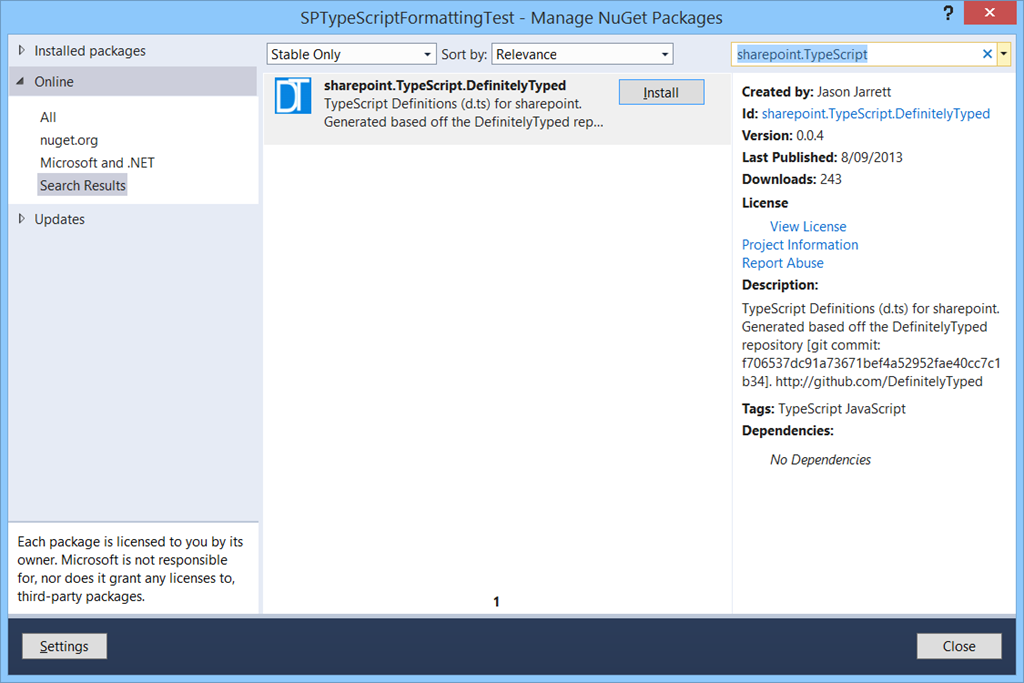Select All under Online
Screen dimensions: 1024x683
pos(48,118)
